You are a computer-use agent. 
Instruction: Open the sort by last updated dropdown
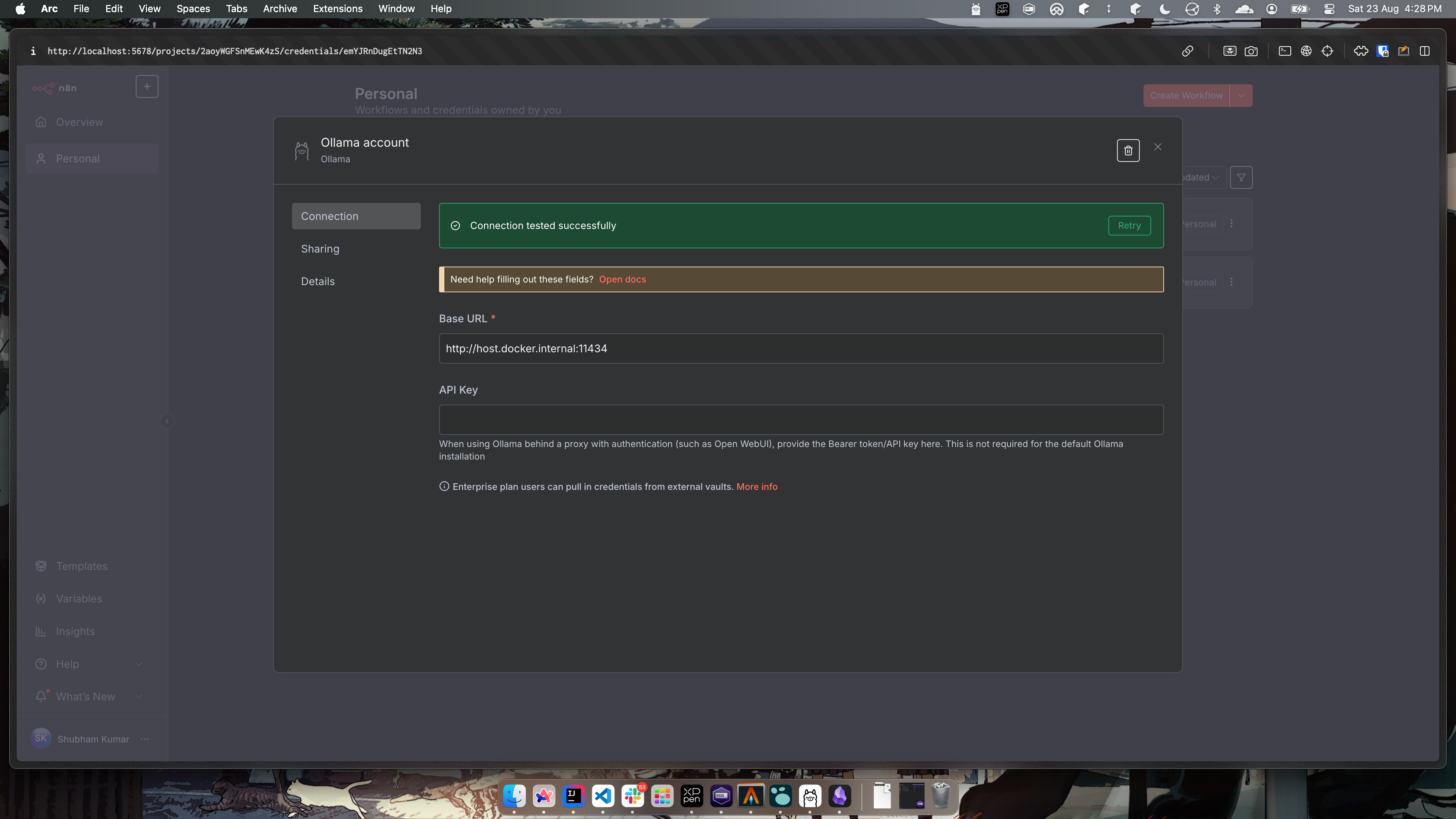coord(1197,177)
